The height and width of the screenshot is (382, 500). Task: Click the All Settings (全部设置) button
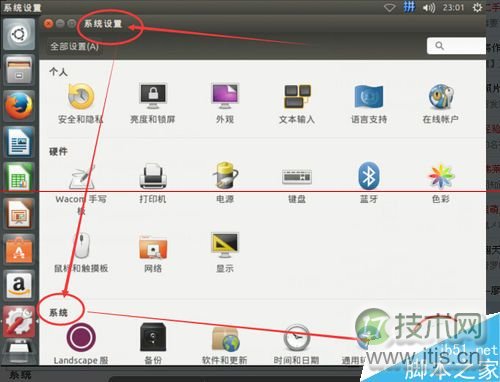[75, 46]
